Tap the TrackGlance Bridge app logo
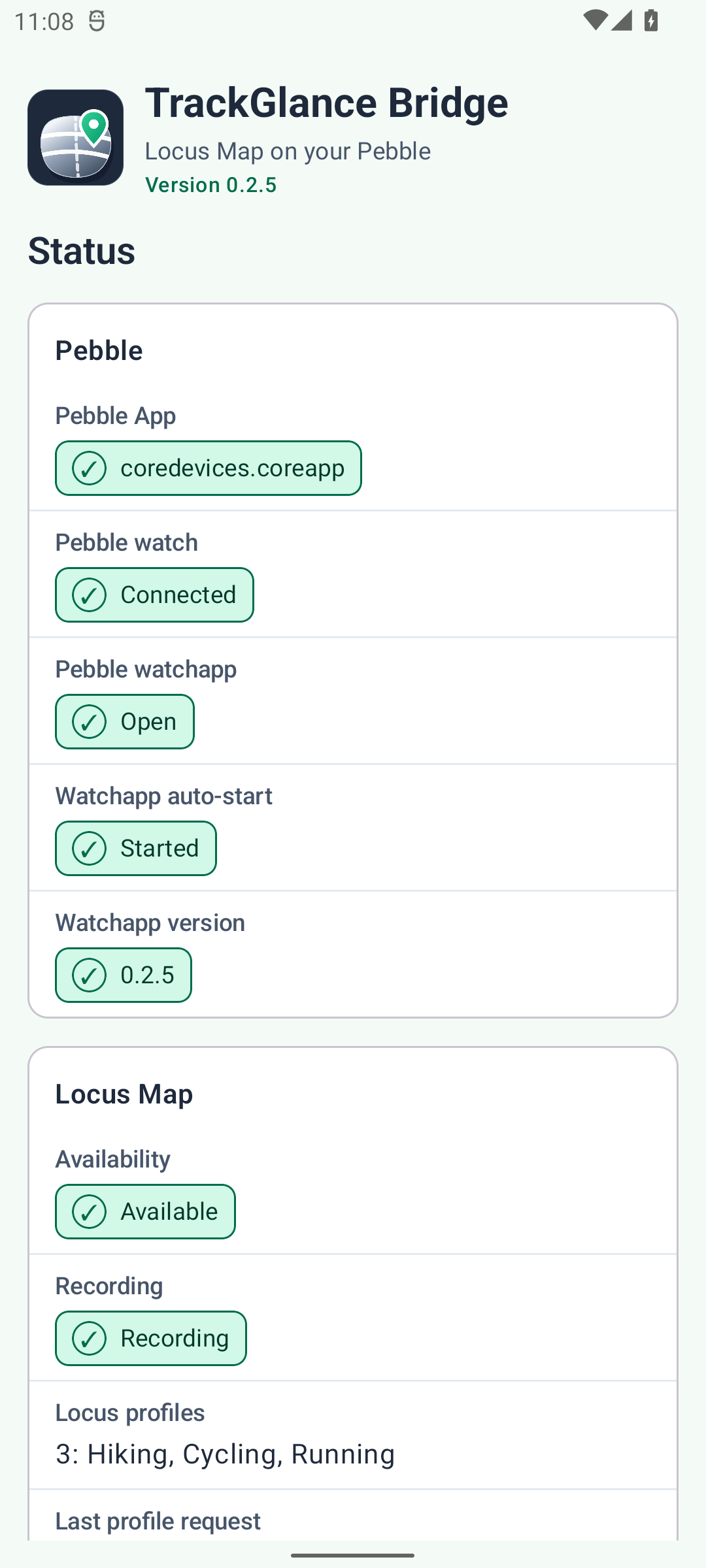706x1568 pixels. (x=75, y=137)
